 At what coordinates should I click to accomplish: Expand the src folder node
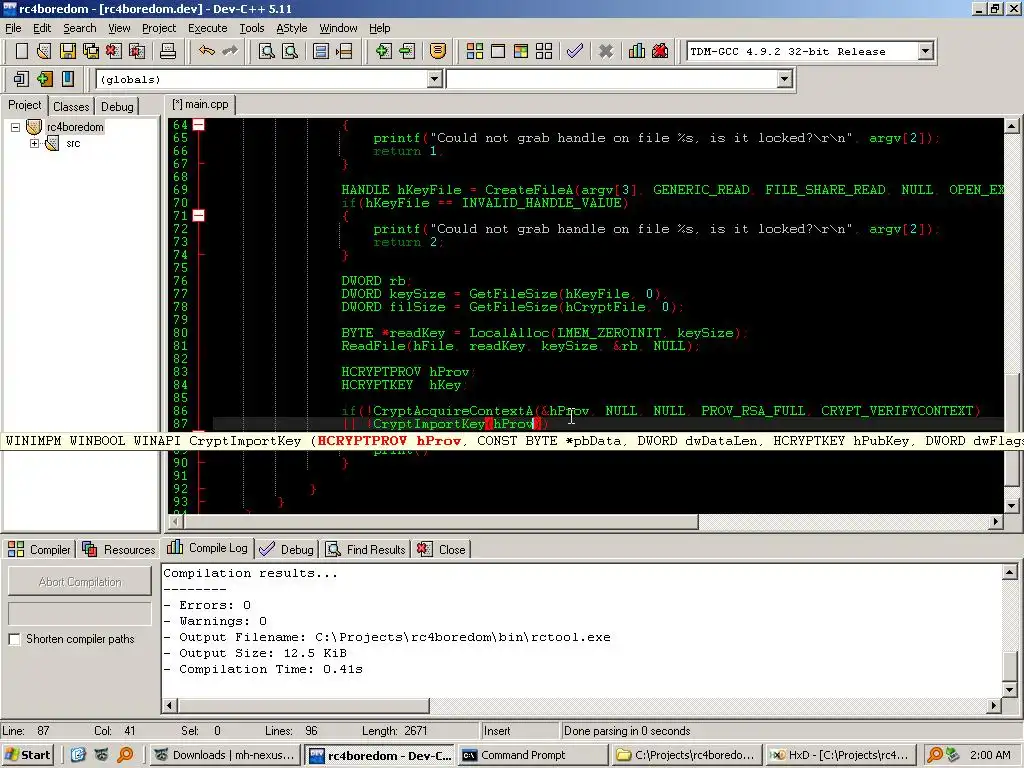coord(35,143)
